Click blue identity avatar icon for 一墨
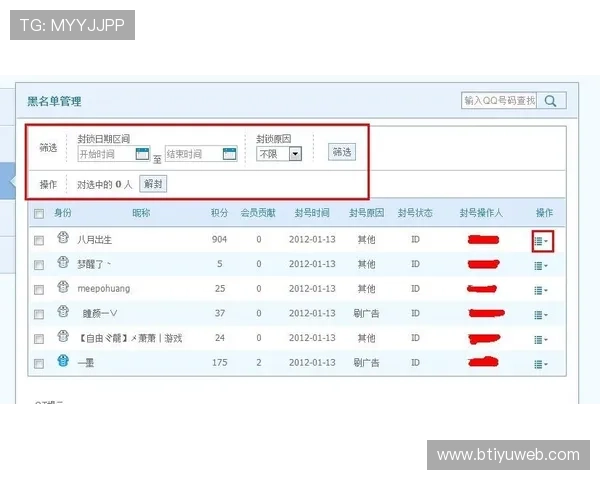The width and height of the screenshot is (600, 480). click(63, 361)
